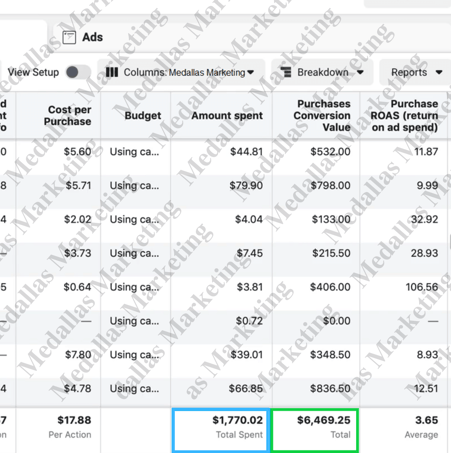Select the $5.60 cost per purchase cell

pos(77,152)
